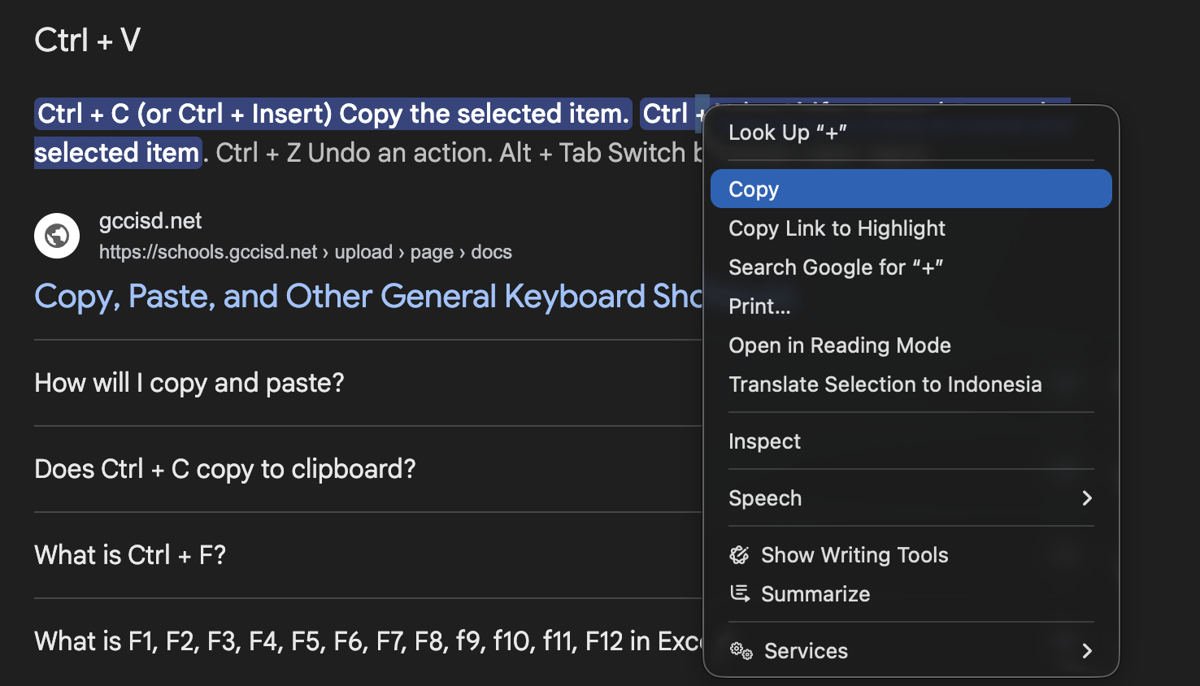Click the globe favicon beside gccisd.net
The width and height of the screenshot is (1200, 686).
coord(57,237)
